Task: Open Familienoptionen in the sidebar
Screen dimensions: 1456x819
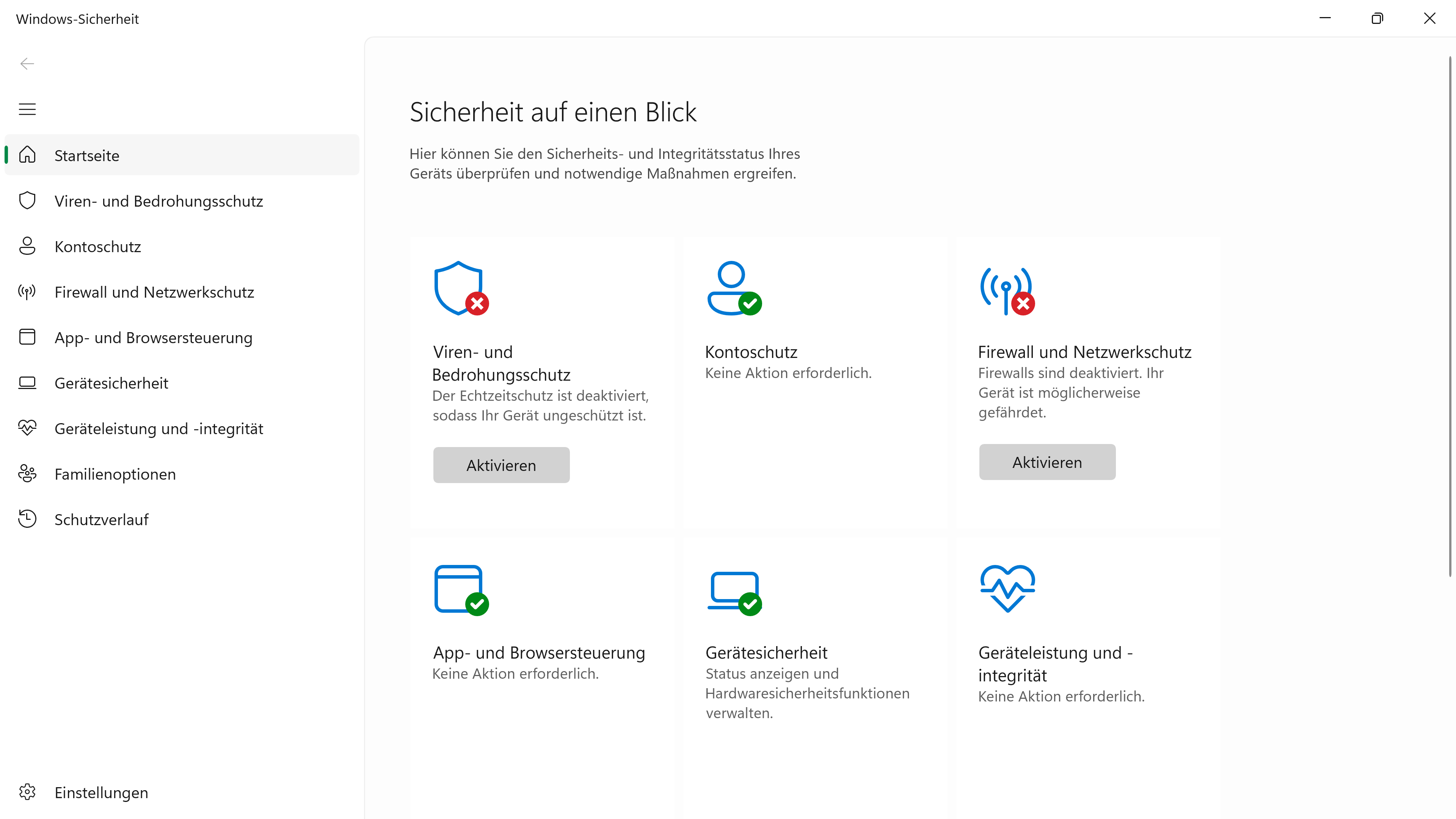Action: tap(182, 474)
